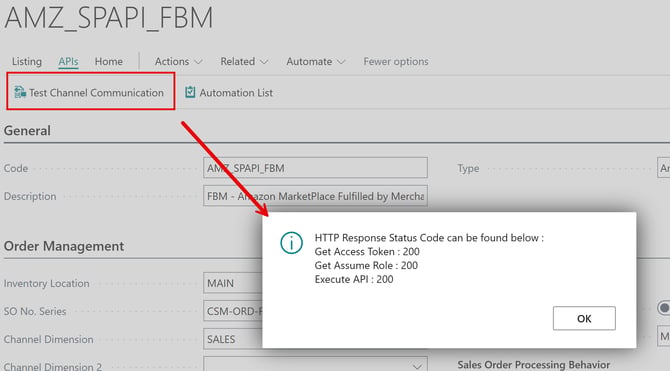Click the Type field label
Image resolution: width=670 pixels, height=371 pixels.
click(468, 168)
